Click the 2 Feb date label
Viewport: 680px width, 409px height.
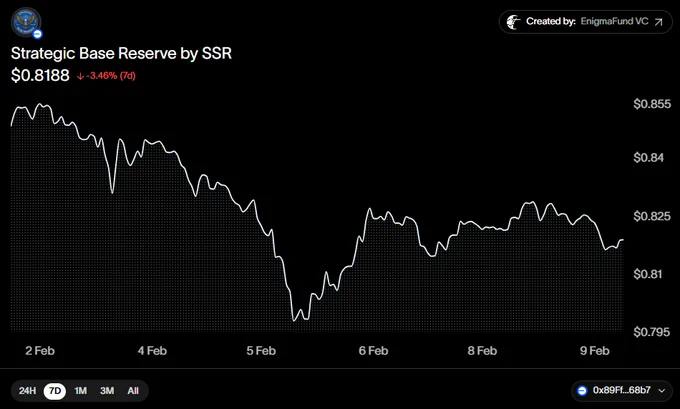point(40,351)
